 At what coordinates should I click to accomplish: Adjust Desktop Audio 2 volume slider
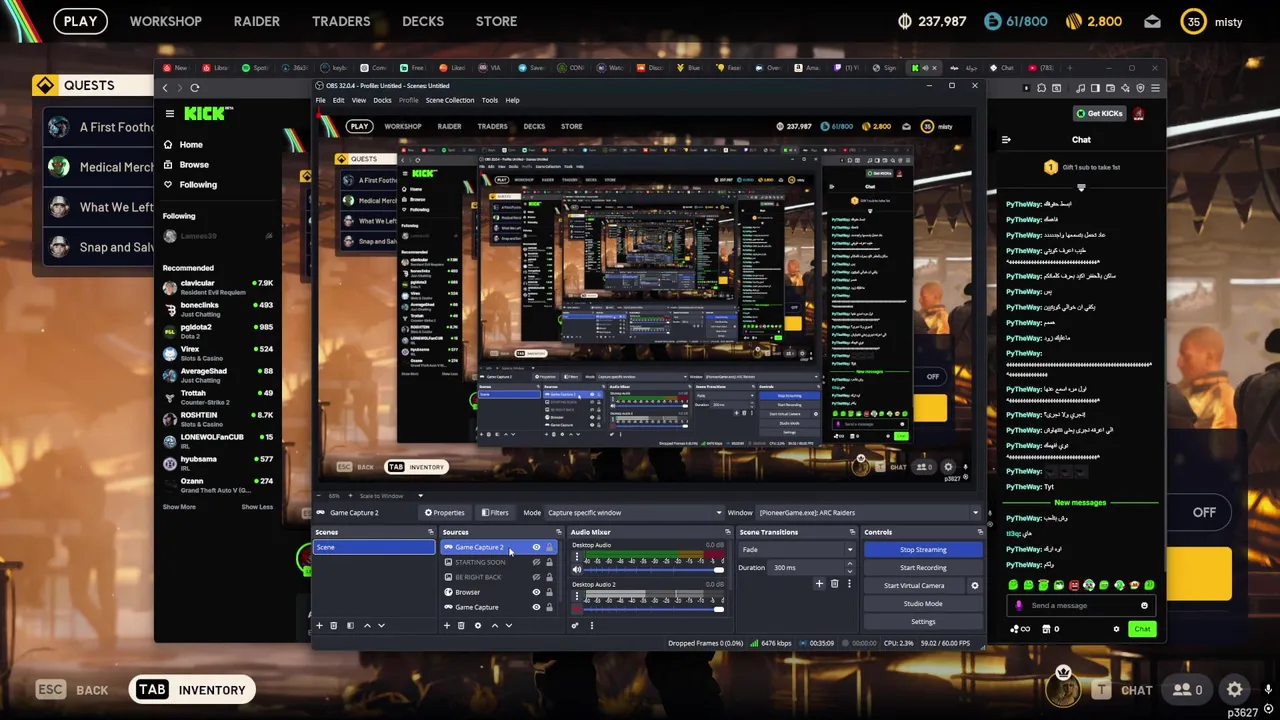tap(654, 609)
